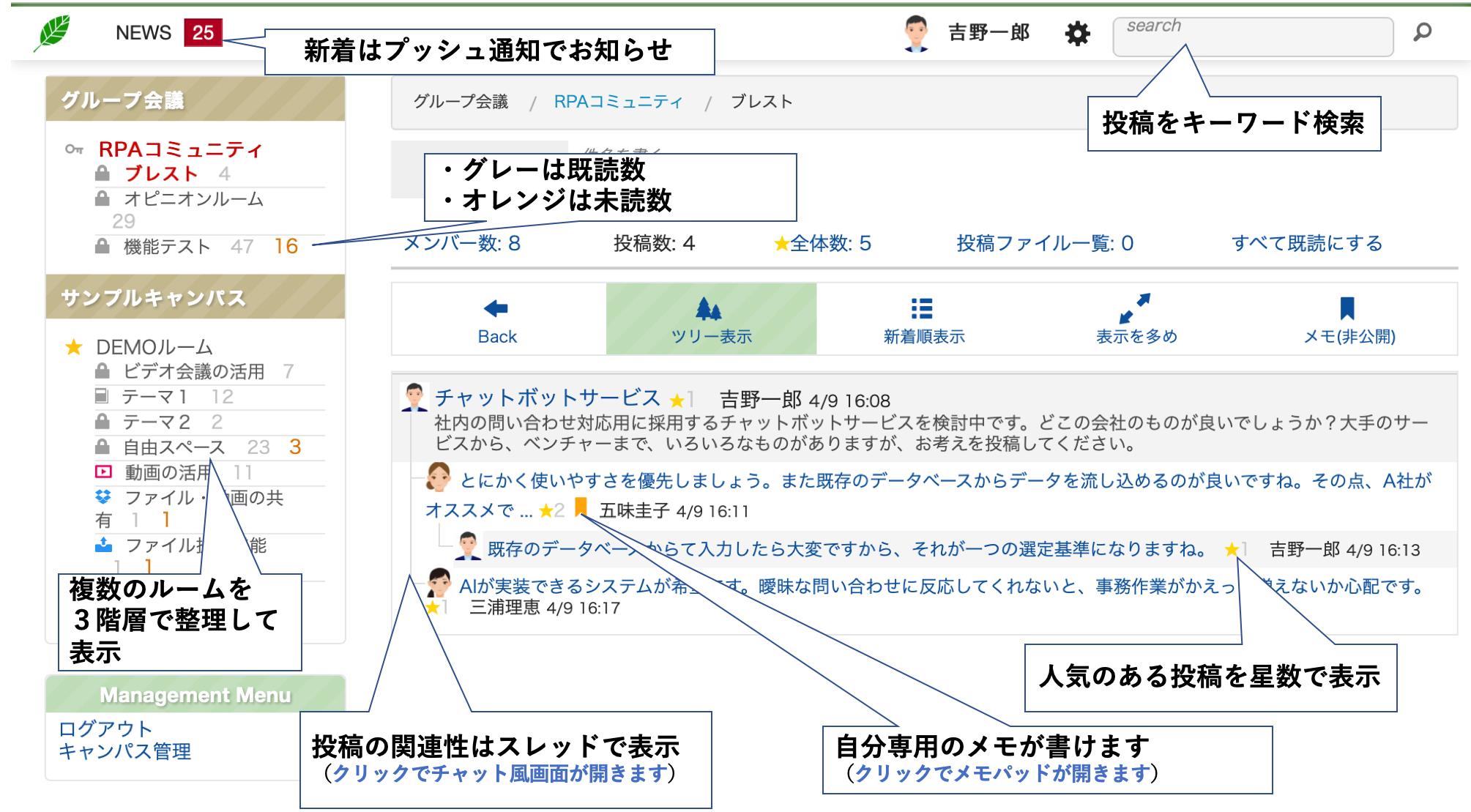Image resolution: width=1471 pixels, height=812 pixels.
Task: Click the magnifying glass search icon
Action: click(x=1422, y=32)
